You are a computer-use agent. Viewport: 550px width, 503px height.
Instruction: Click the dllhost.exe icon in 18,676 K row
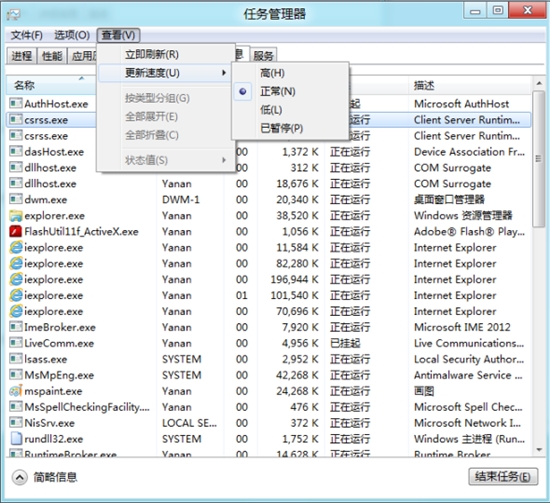click(15, 183)
